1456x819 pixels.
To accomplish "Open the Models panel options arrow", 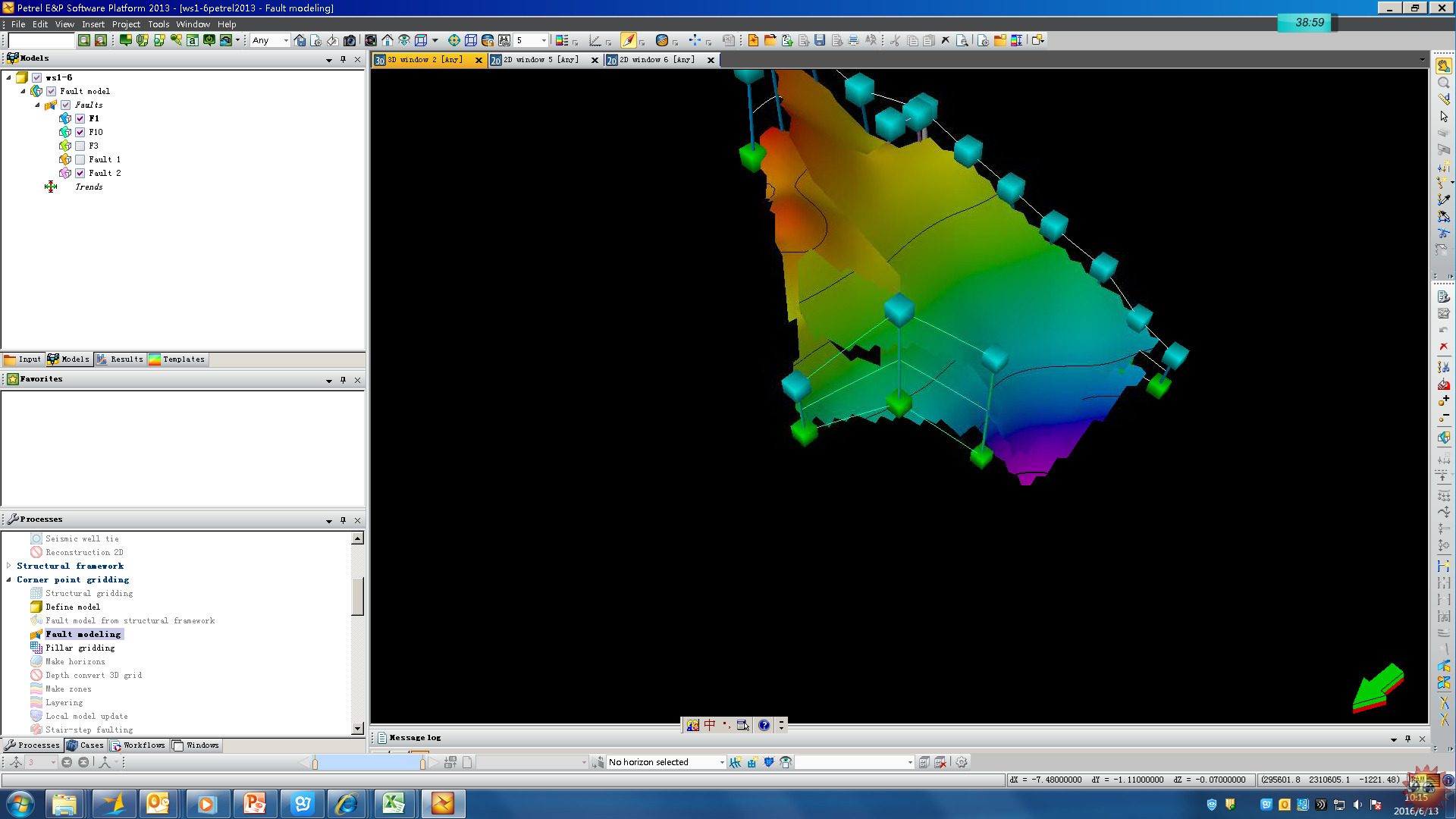I will [x=328, y=59].
